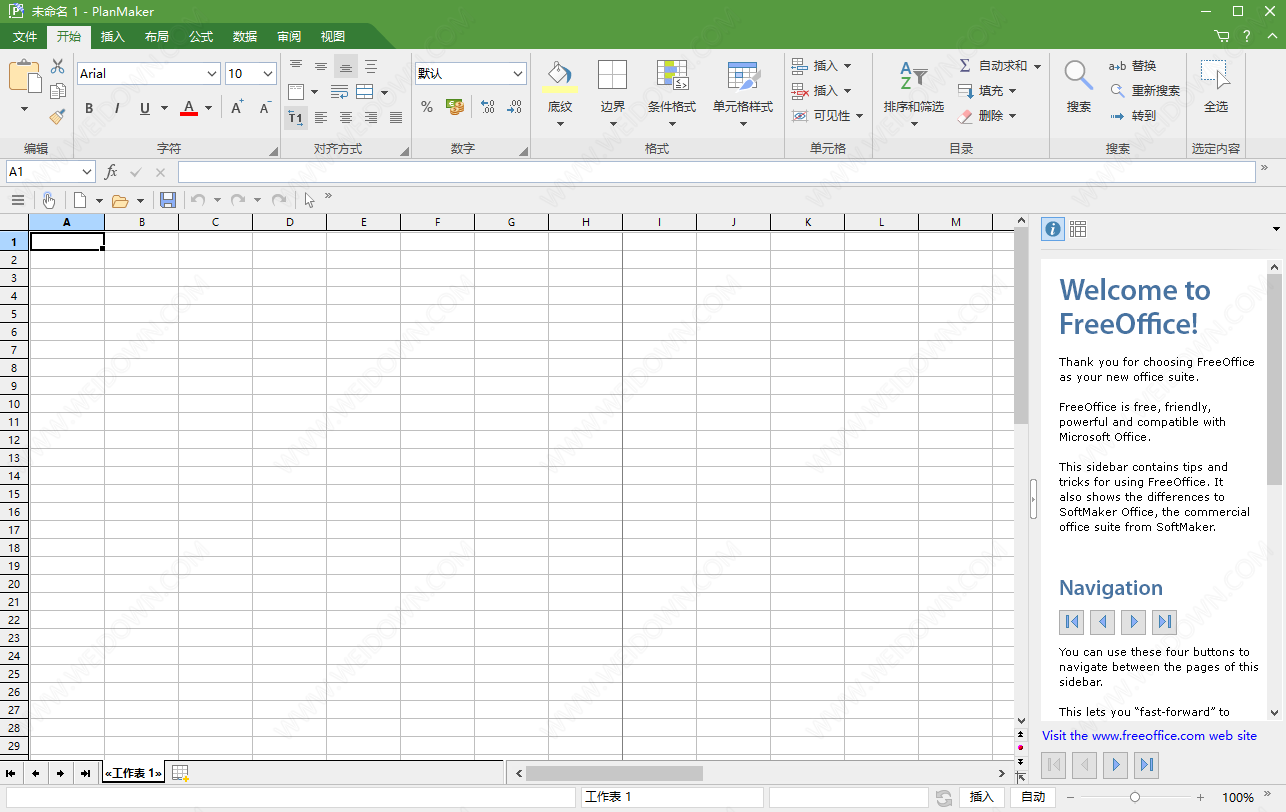Set horizontal alignment to center
Image resolution: width=1286 pixels, height=812 pixels.
[346, 118]
